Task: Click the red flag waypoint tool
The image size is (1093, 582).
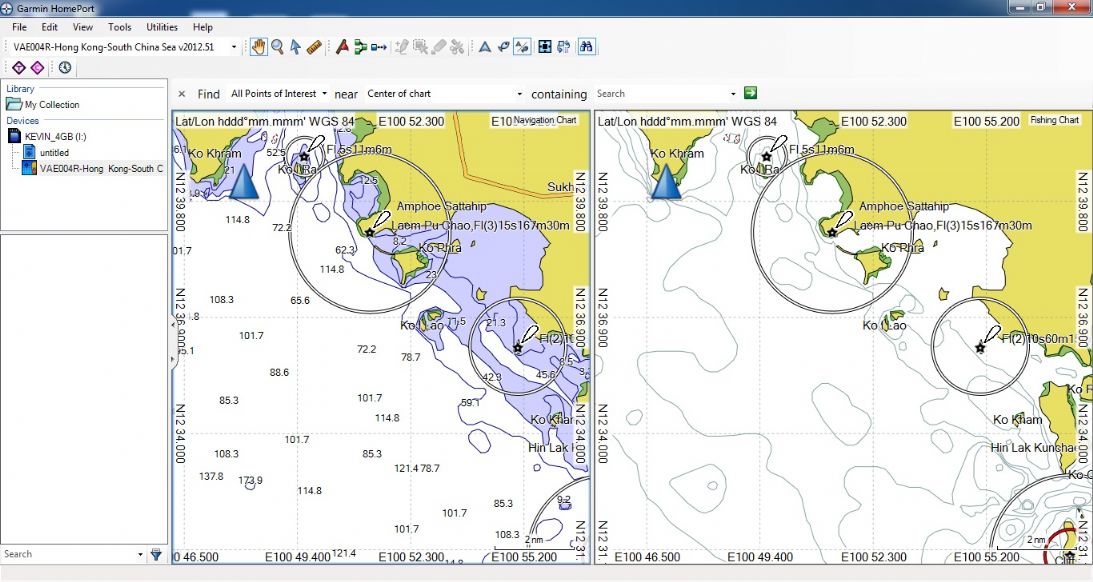Action: [x=342, y=46]
